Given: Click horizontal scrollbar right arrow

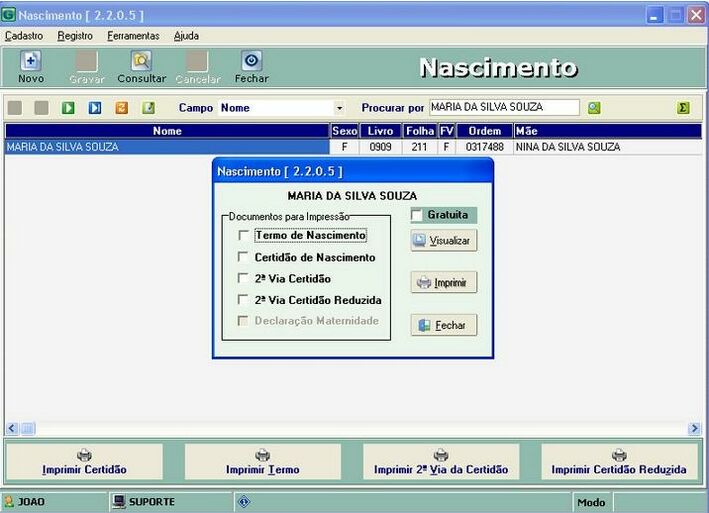Looking at the screenshot, I should [x=694, y=428].
